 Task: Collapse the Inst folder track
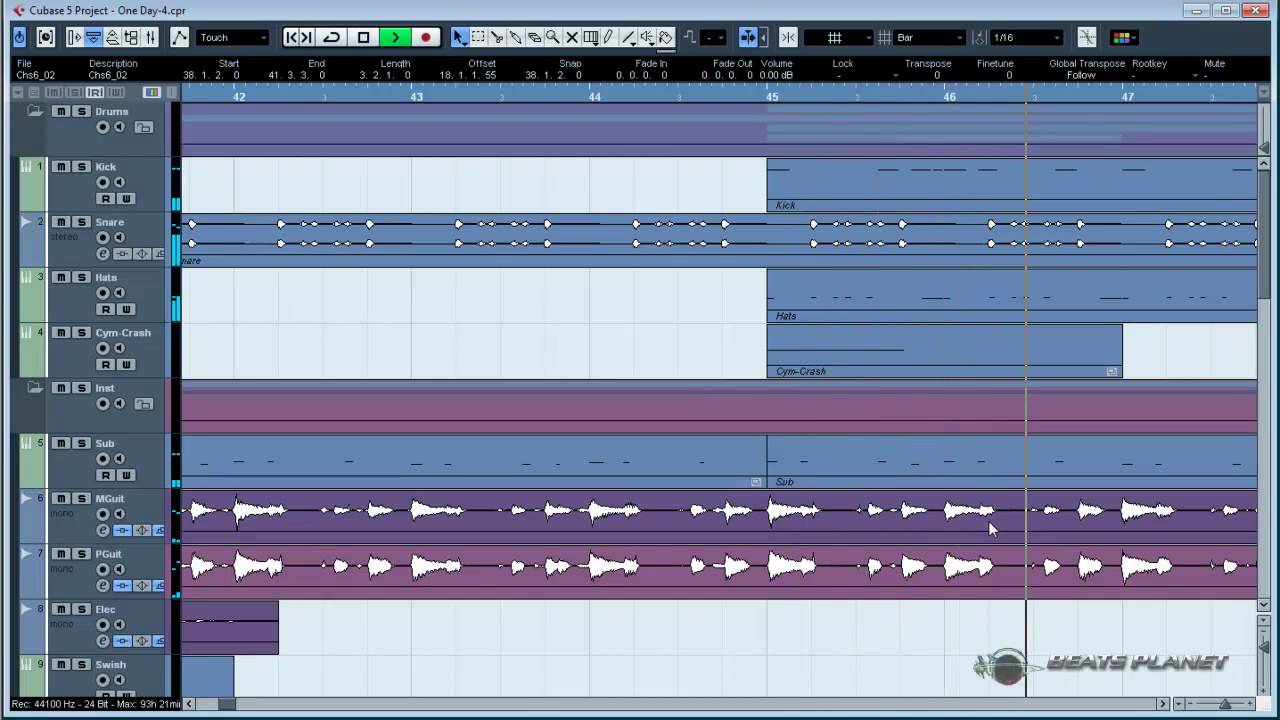[x=35, y=387]
